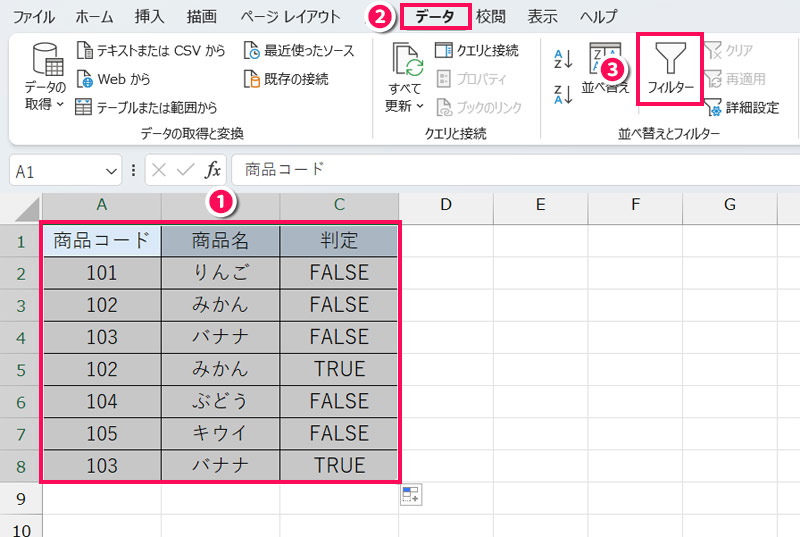This screenshot has height=537, width=800.
Task: Select TRUE cell in row 5
Action: [x=339, y=369]
